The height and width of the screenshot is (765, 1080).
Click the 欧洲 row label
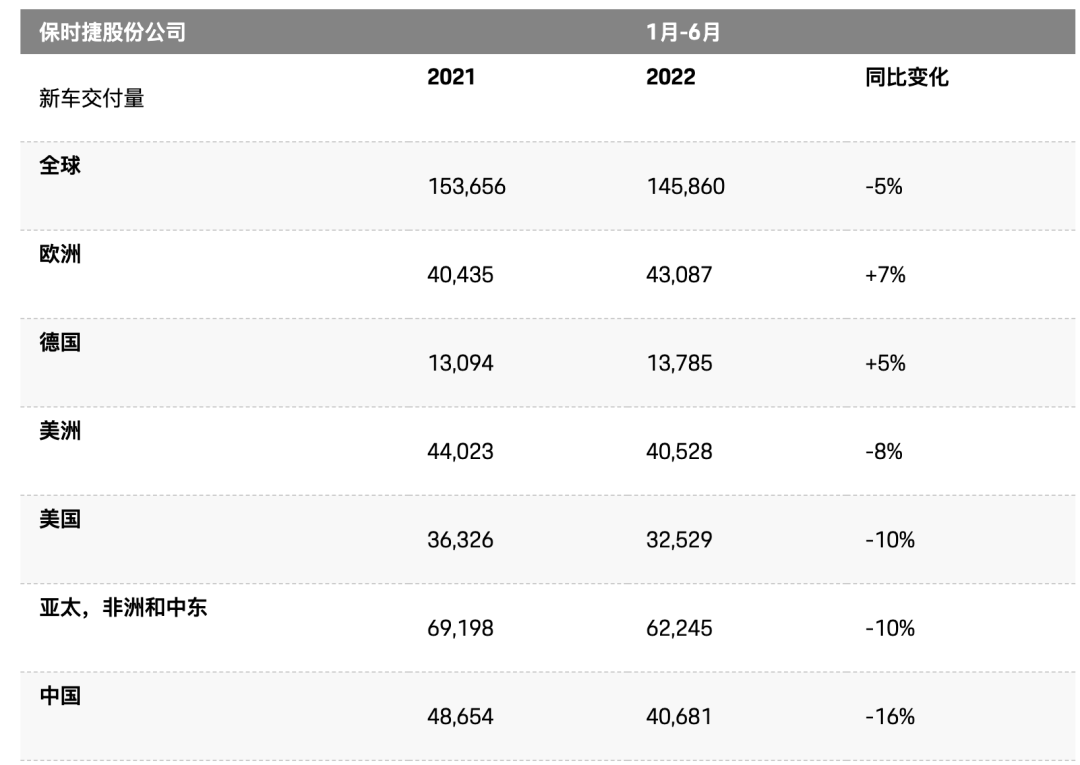pos(60,254)
